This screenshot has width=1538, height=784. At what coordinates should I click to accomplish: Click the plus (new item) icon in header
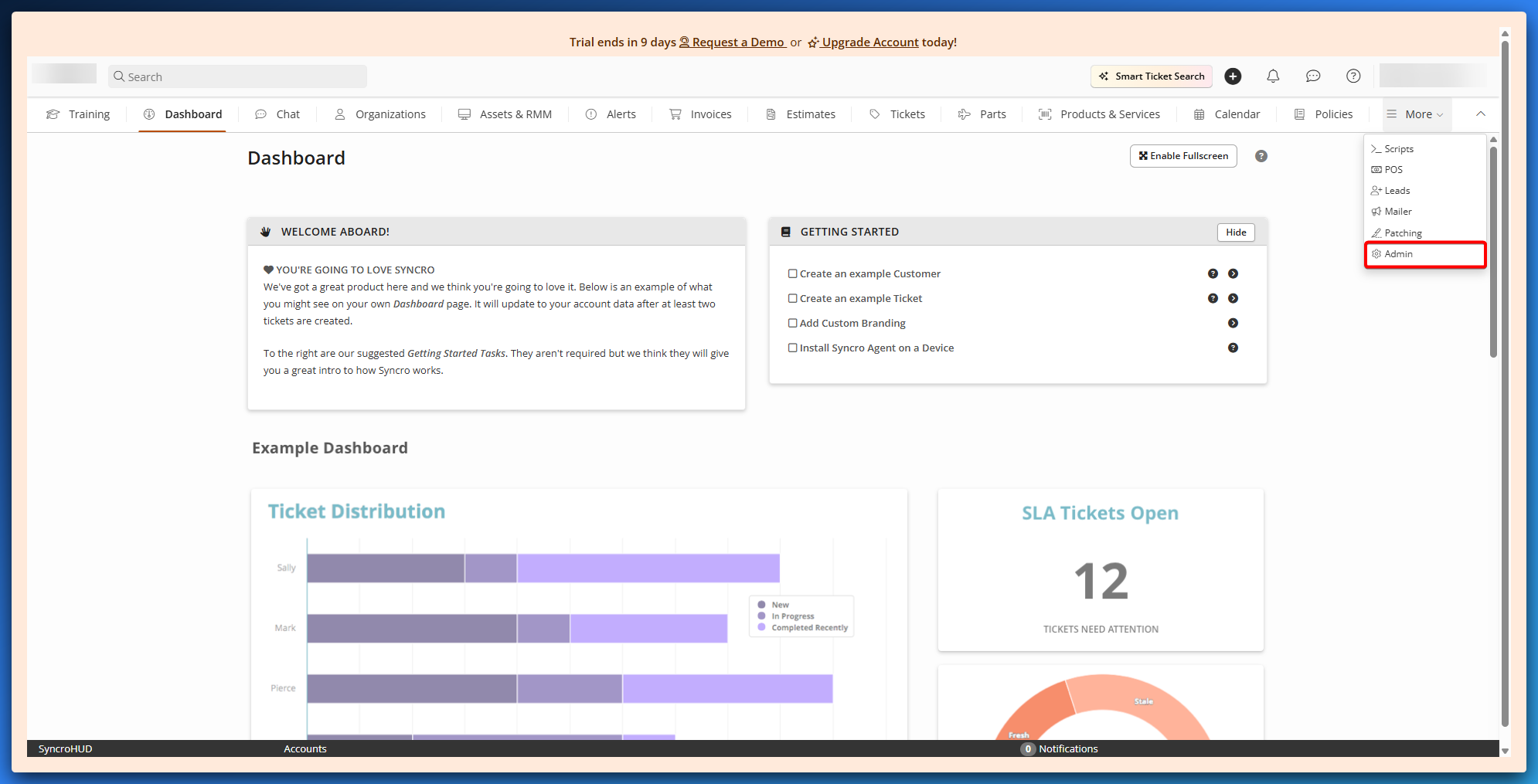[1233, 76]
